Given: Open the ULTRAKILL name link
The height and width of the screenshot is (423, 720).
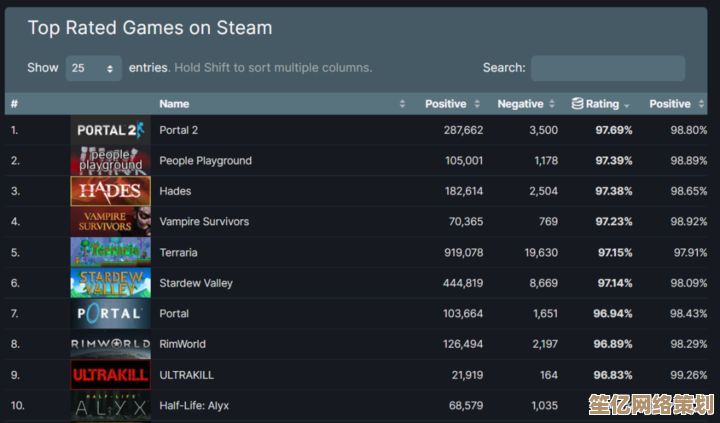Looking at the screenshot, I should pyautogui.click(x=186, y=375).
